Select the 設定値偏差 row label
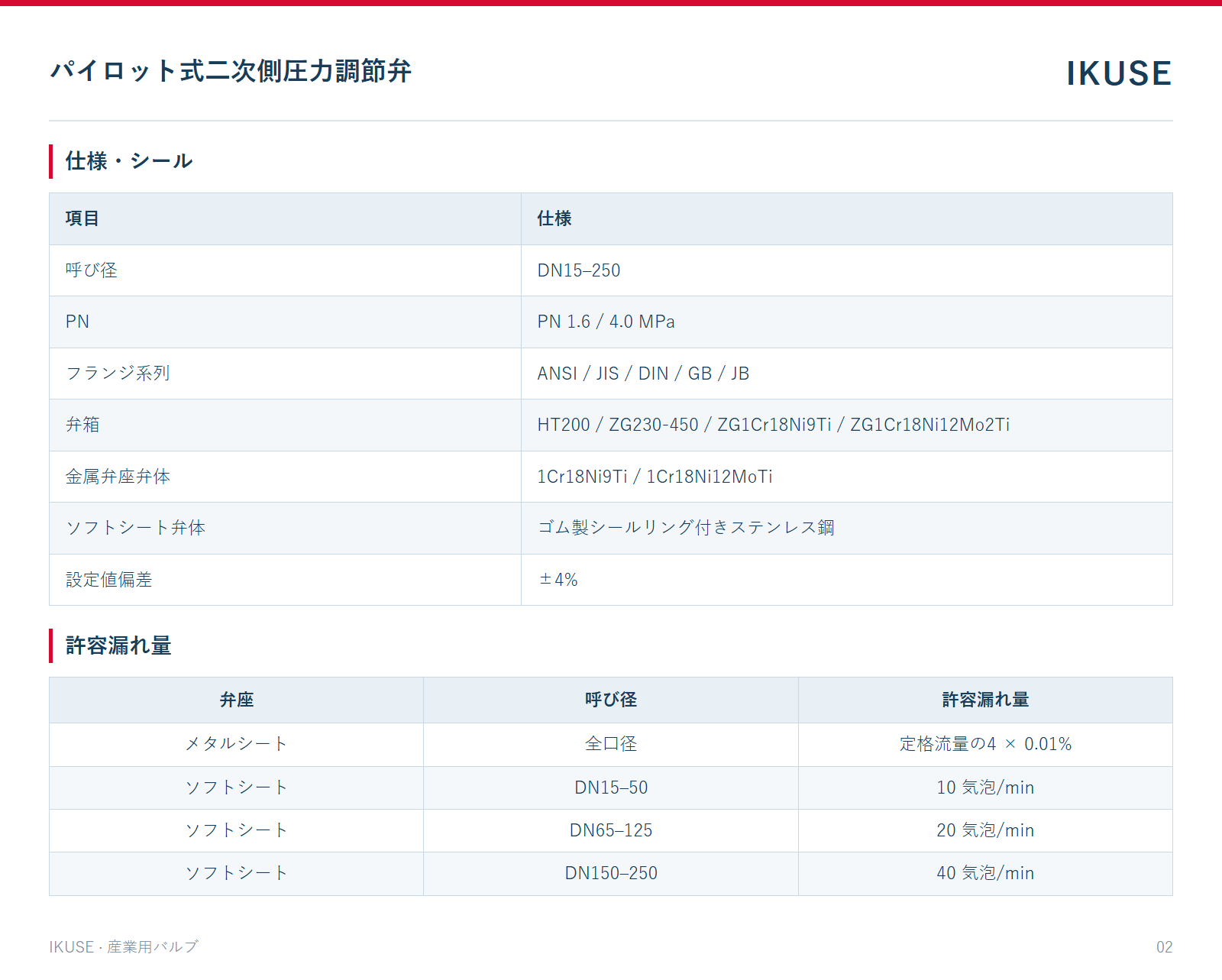The width and height of the screenshot is (1222, 980). 109,580
